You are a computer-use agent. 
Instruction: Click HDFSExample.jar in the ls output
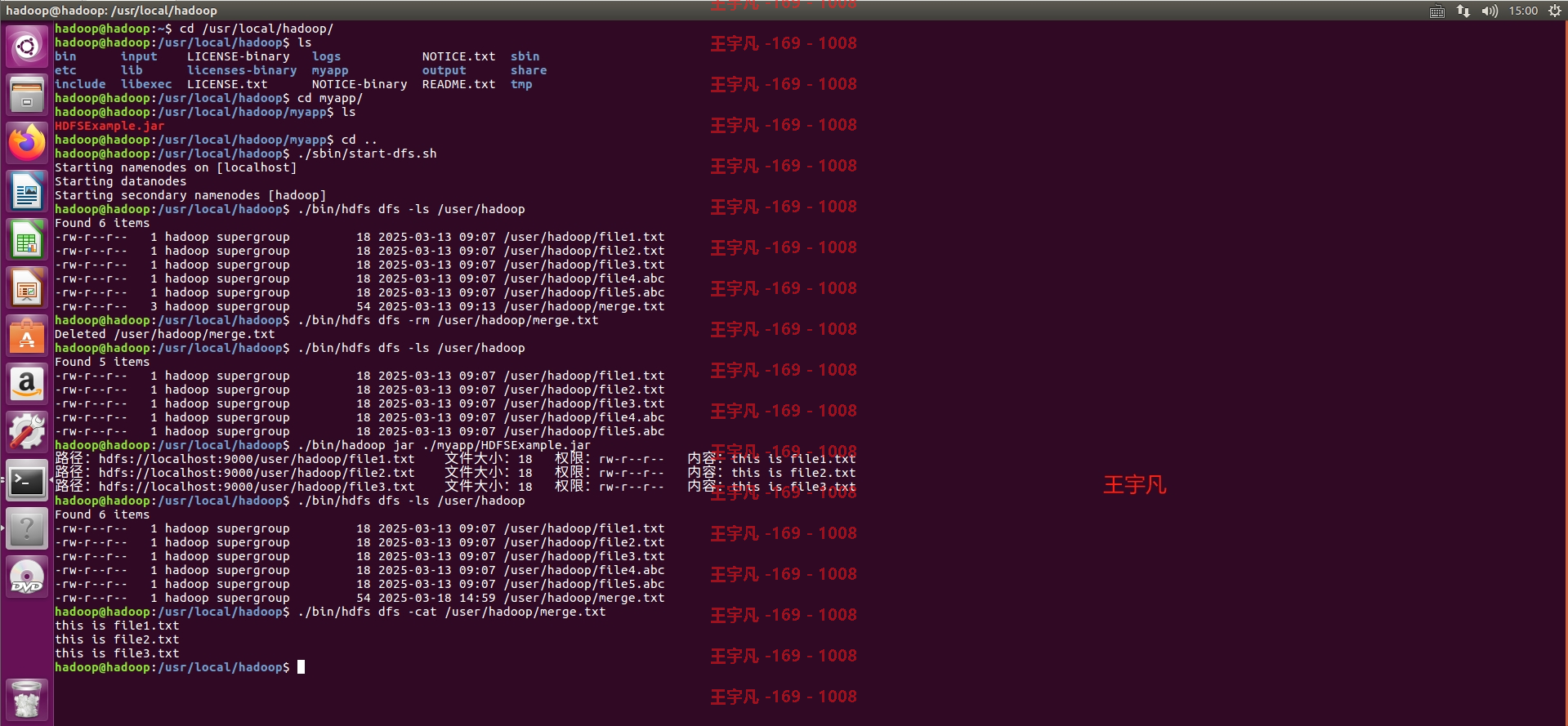(x=109, y=126)
